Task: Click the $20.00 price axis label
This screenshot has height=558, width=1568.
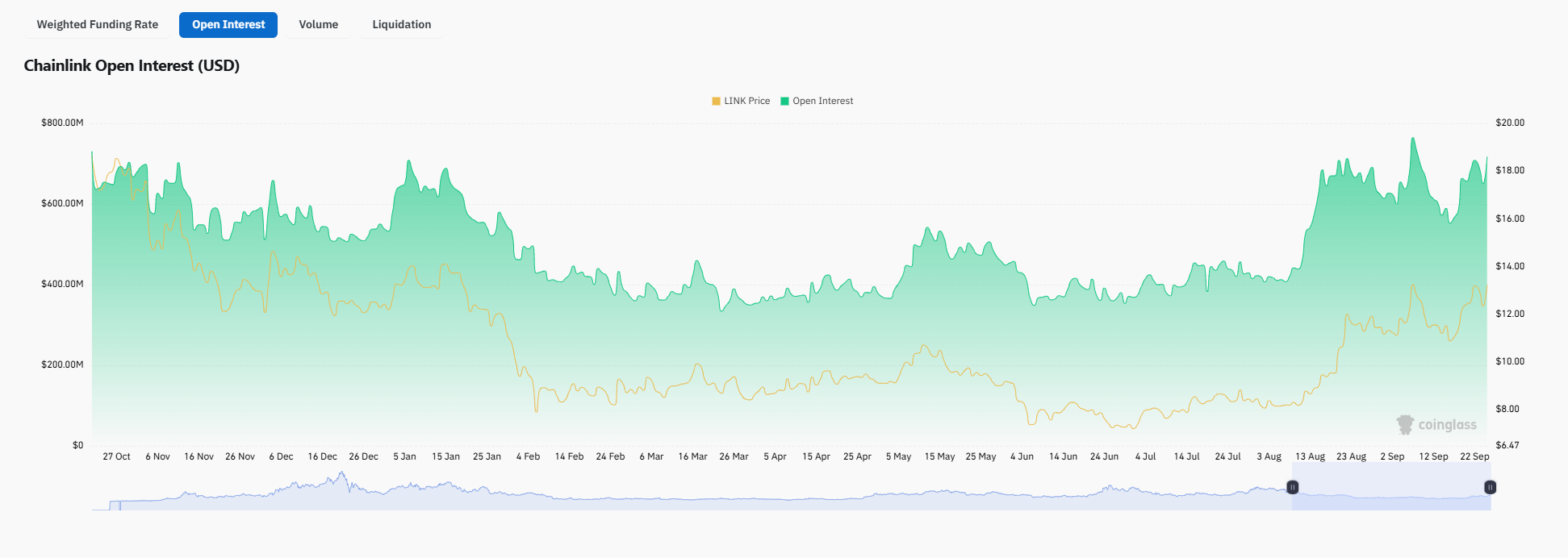Action: click(1510, 123)
